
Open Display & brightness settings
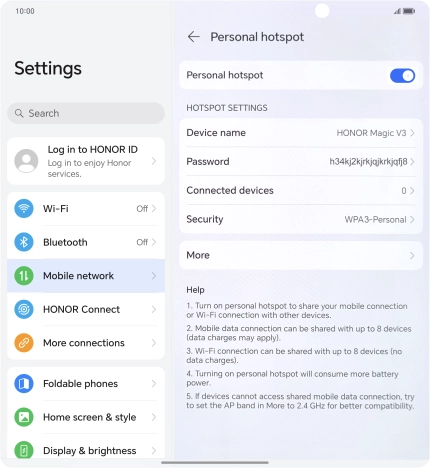coord(86,450)
